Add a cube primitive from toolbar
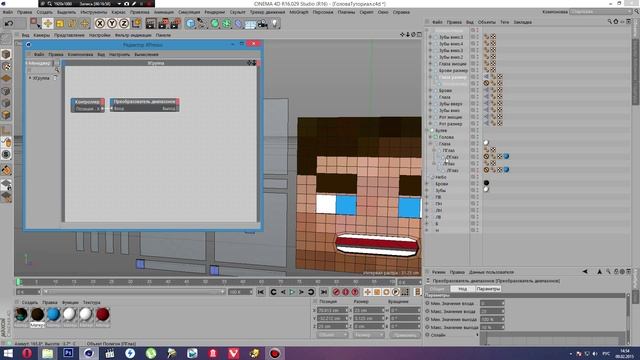This screenshot has height=360, width=640. click(190, 24)
